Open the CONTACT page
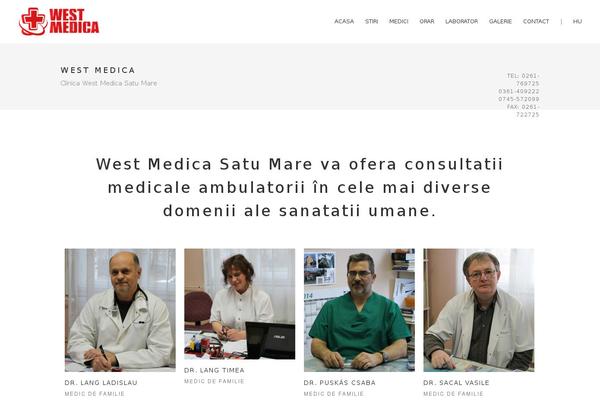 click(x=536, y=21)
